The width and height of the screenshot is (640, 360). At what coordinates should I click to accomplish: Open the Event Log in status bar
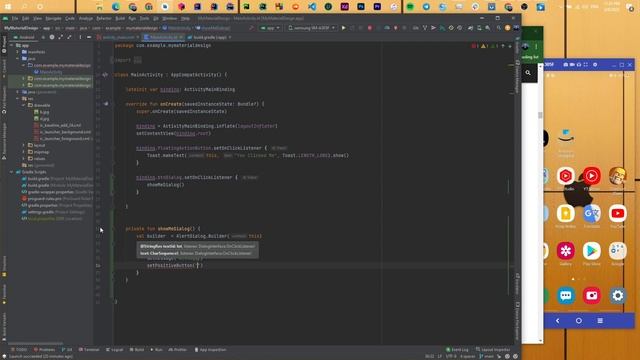457,350
